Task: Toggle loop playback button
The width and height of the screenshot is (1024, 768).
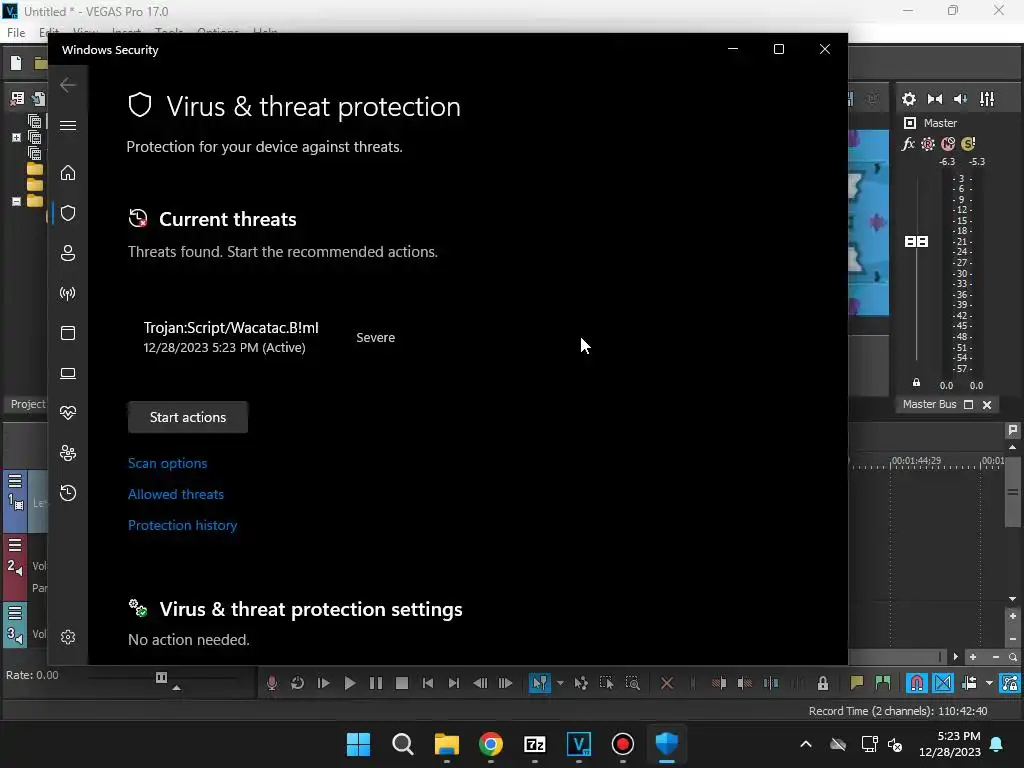Action: tap(297, 683)
